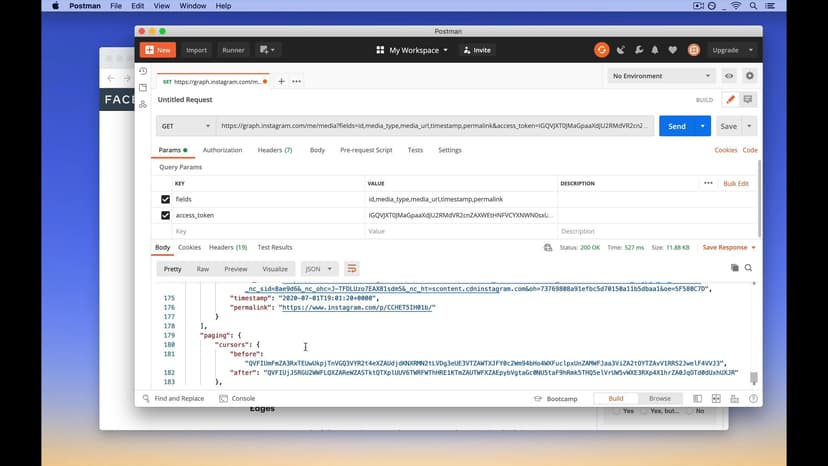This screenshot has width=828, height=466.
Task: Open the comments icon beside BUILD
Action: pos(747,100)
